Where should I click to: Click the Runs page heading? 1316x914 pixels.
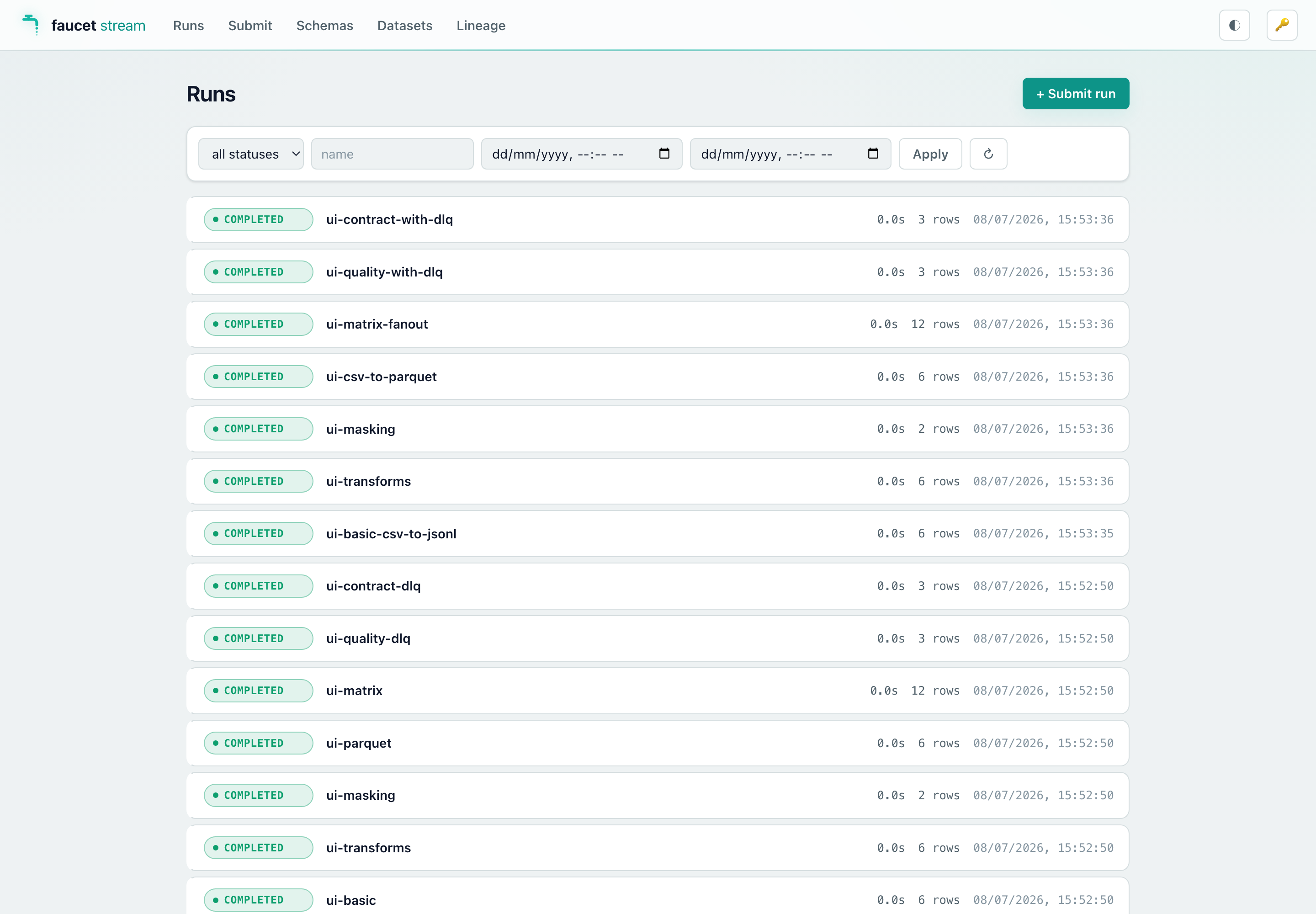(x=211, y=94)
